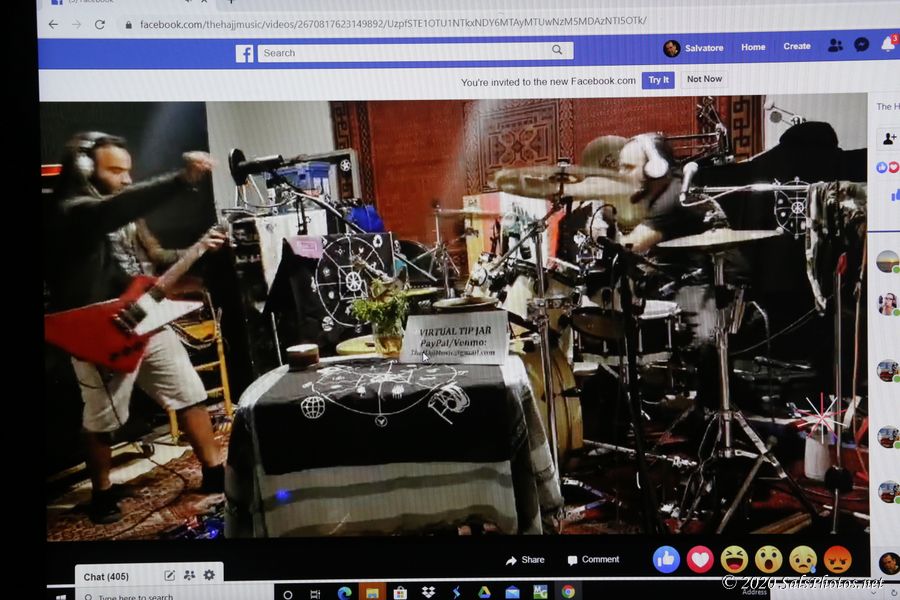This screenshot has width=900, height=600.
Task: Open chat settings gear
Action: [209, 575]
